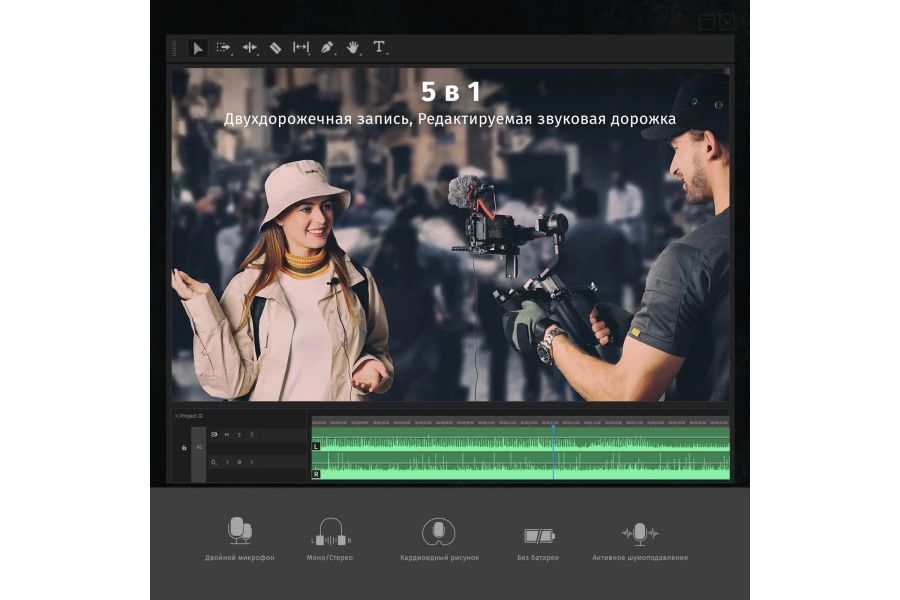Activate the Slip tool
Viewport: 900px width, 600px height.
pos(300,47)
